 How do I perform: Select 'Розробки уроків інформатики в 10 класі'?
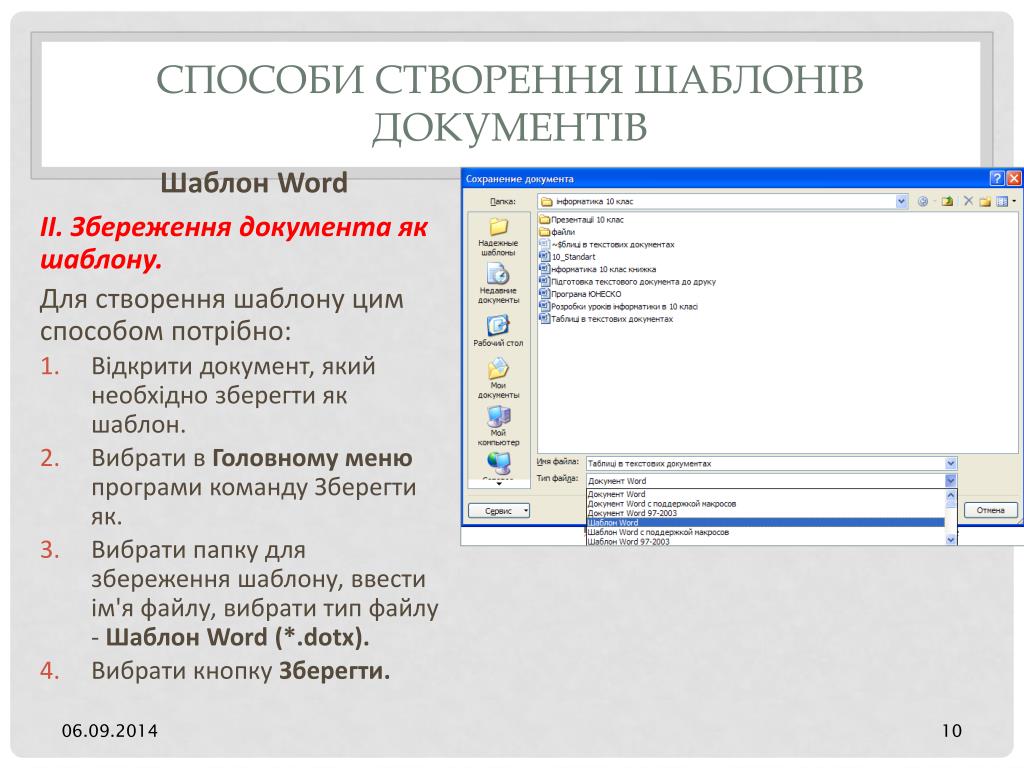pyautogui.click(x=618, y=306)
